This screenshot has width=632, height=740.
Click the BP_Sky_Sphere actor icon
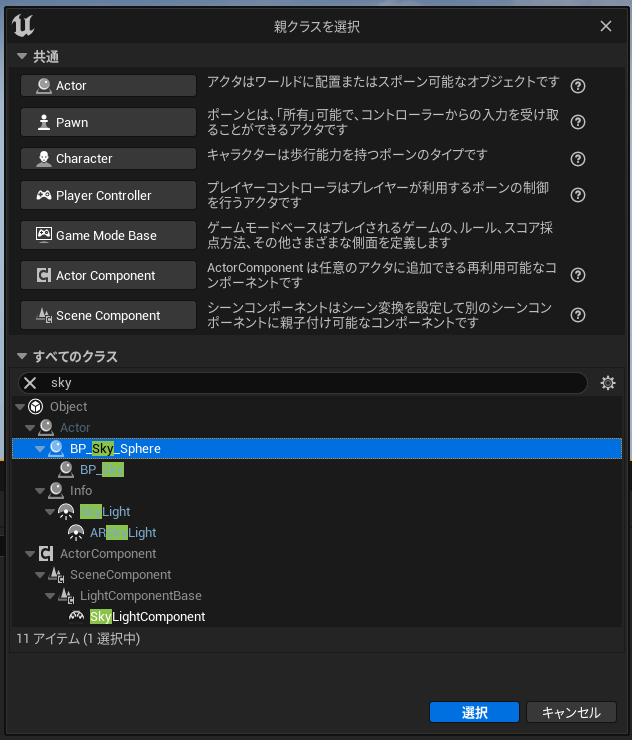56,448
